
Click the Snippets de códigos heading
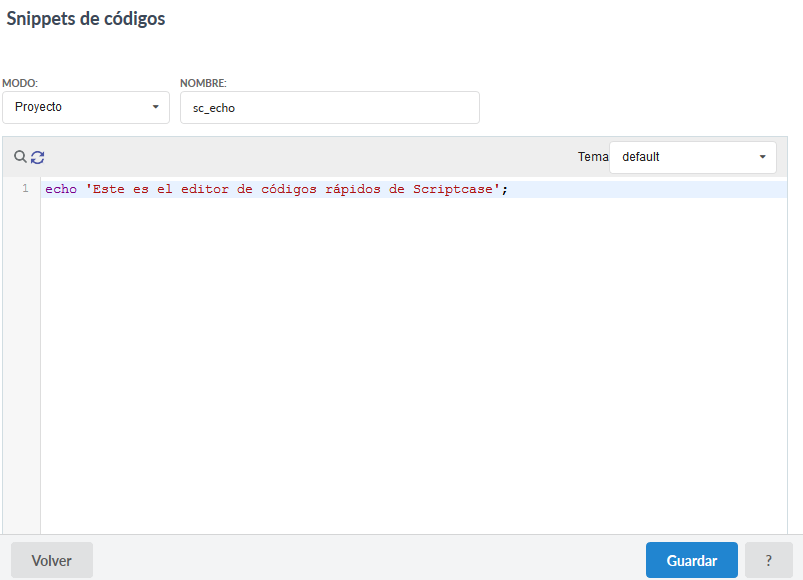tap(85, 18)
